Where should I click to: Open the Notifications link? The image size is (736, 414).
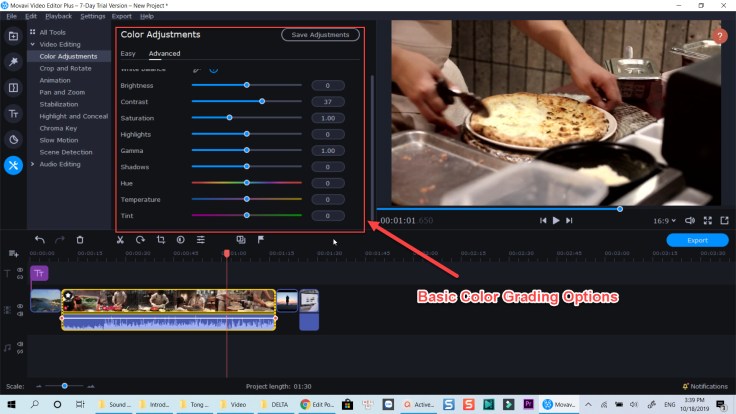(x=705, y=386)
